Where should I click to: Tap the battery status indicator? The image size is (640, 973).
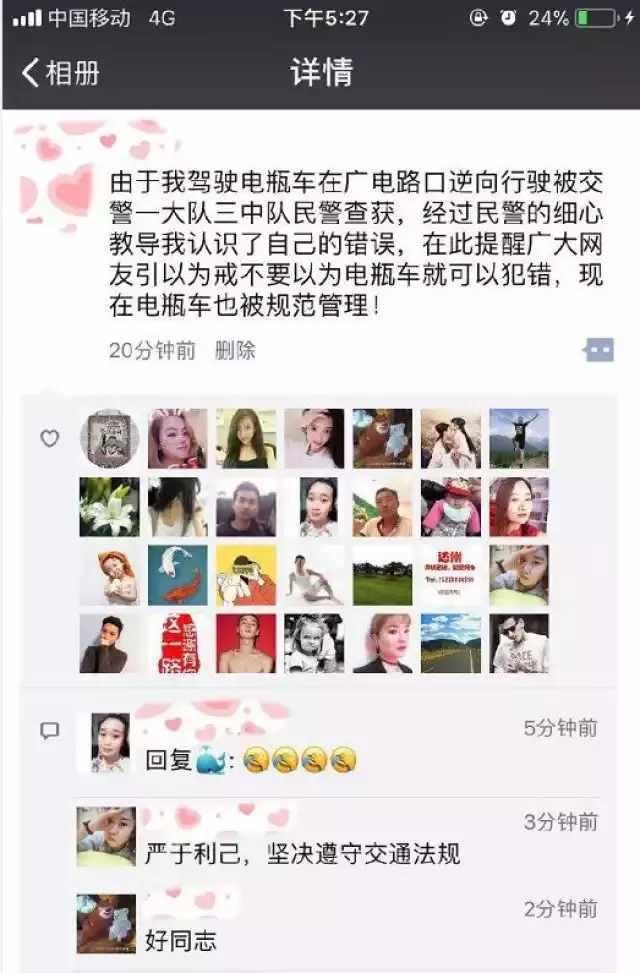coord(597,19)
